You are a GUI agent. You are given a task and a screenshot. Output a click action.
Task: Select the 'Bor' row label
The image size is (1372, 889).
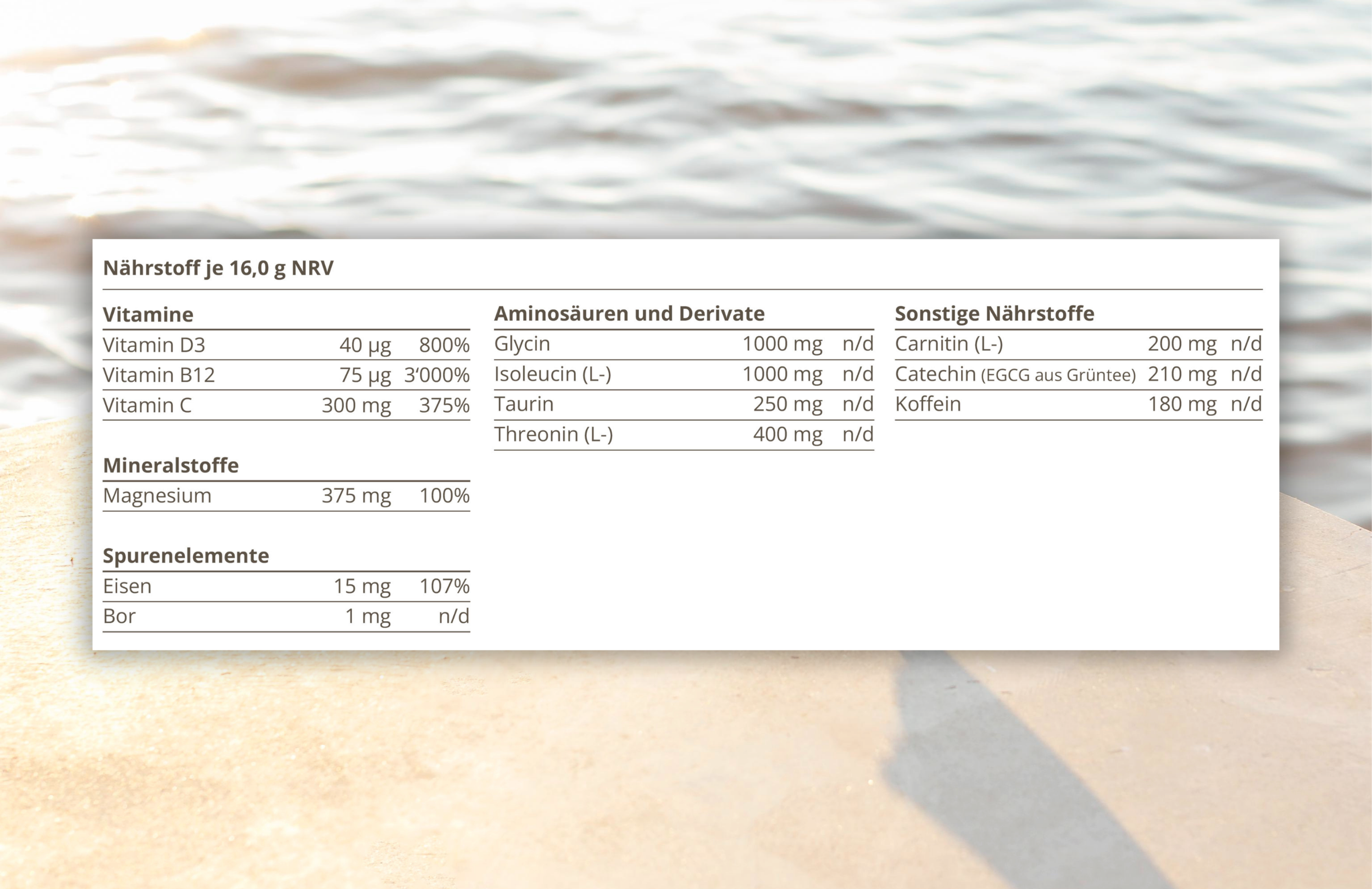tap(120, 616)
